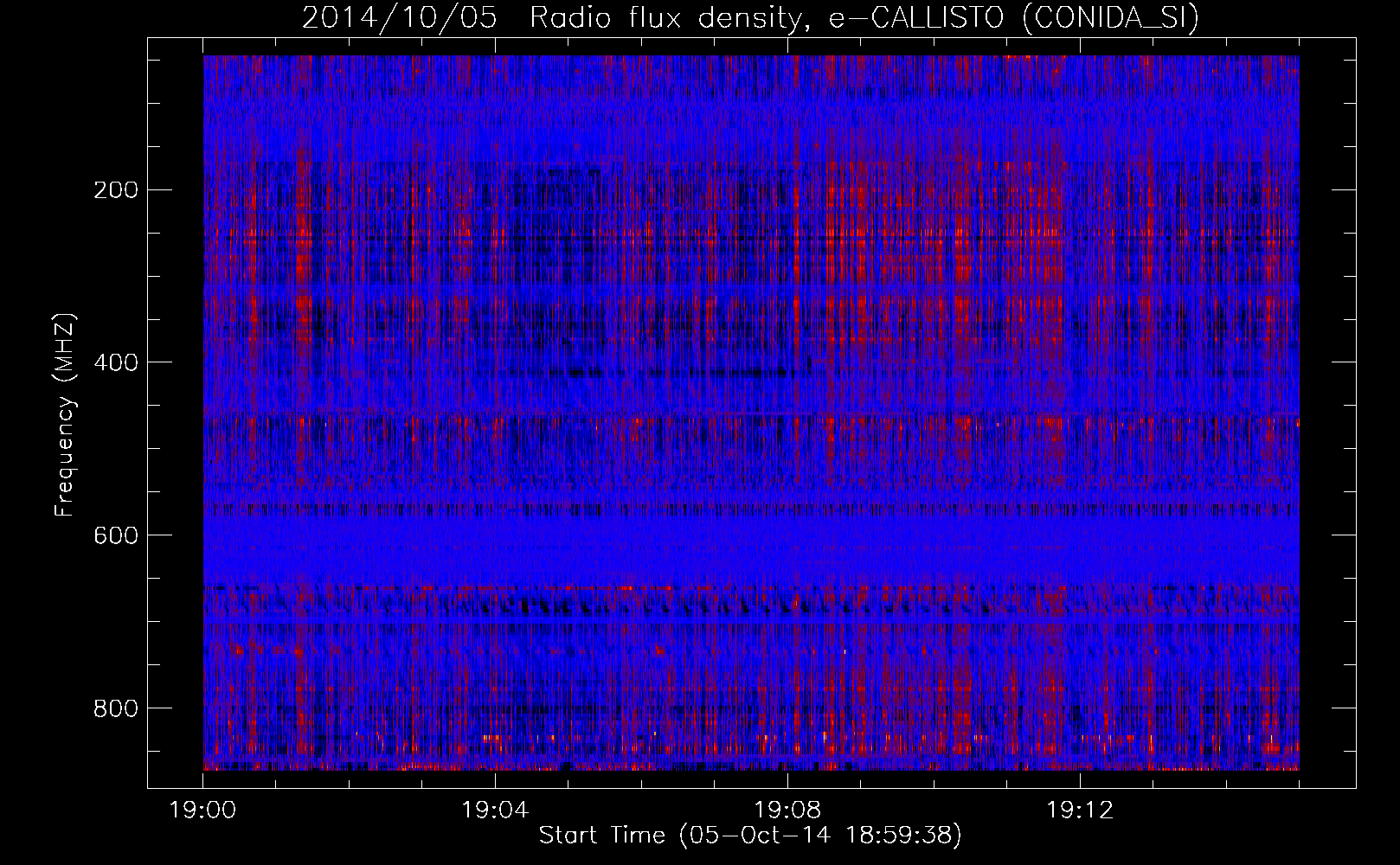The height and width of the screenshot is (865, 1400).
Task: Click the 600 frequency tick label
Action: (x=116, y=535)
